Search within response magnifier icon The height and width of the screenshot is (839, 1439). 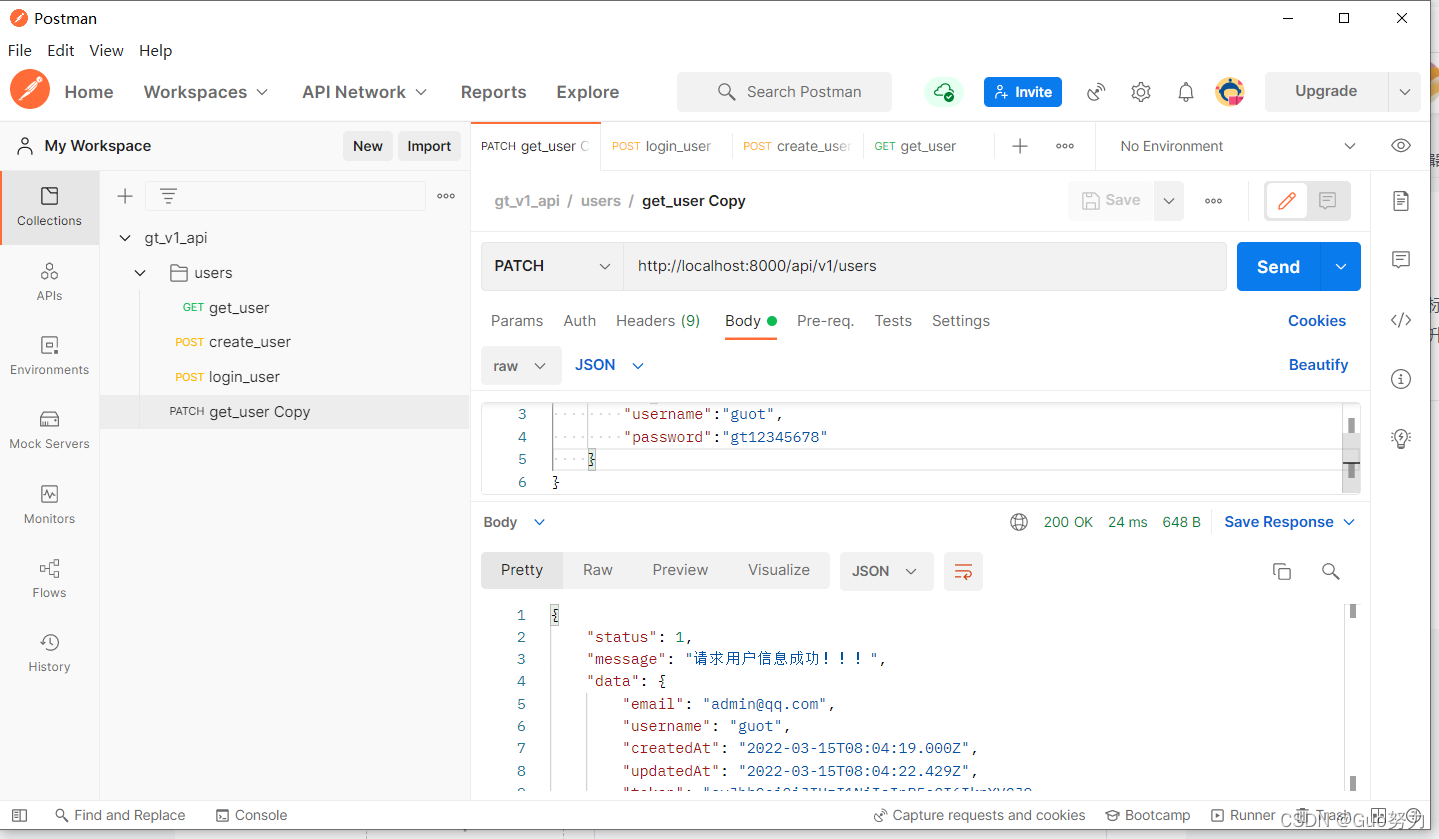click(1330, 571)
